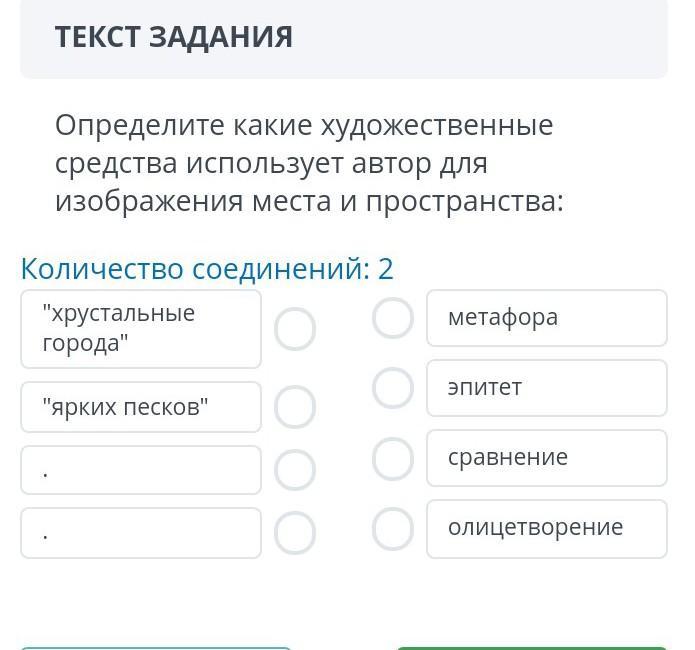Choose the connector circle next to эпитет

[x=393, y=388]
